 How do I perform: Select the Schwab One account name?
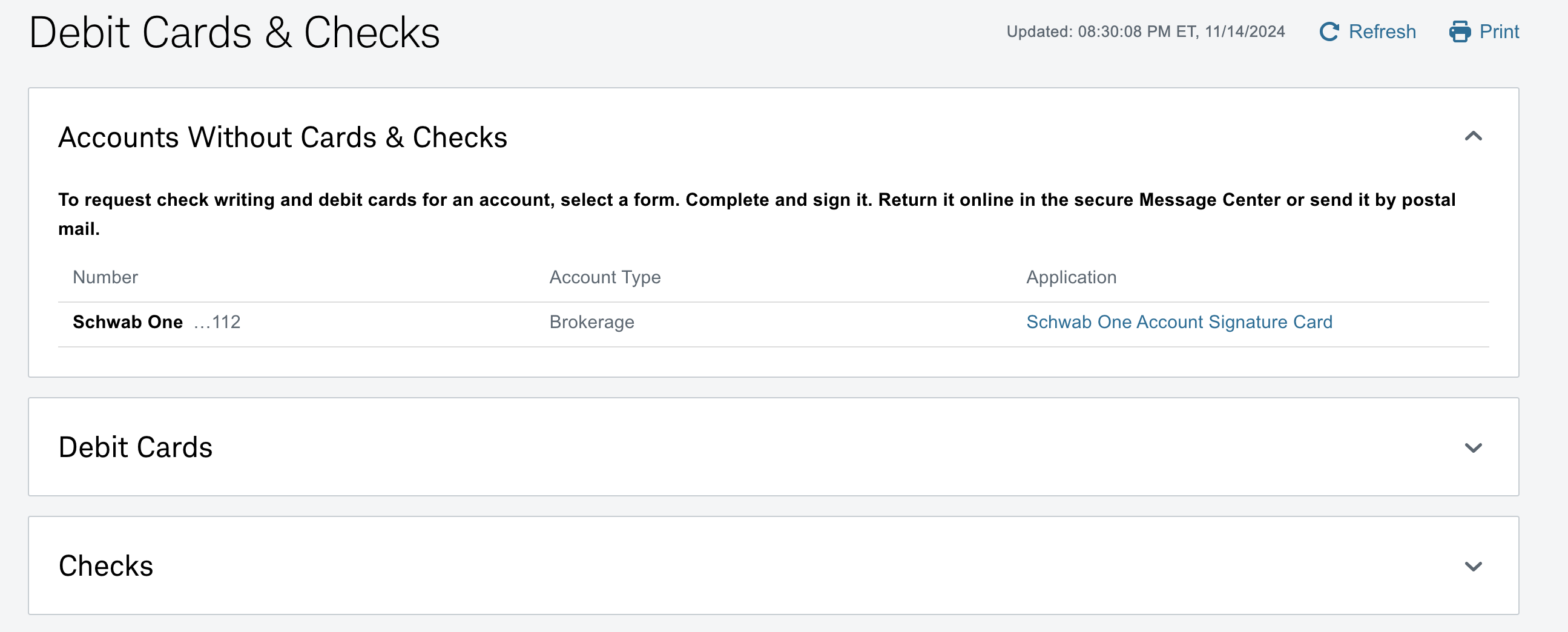[x=128, y=322]
